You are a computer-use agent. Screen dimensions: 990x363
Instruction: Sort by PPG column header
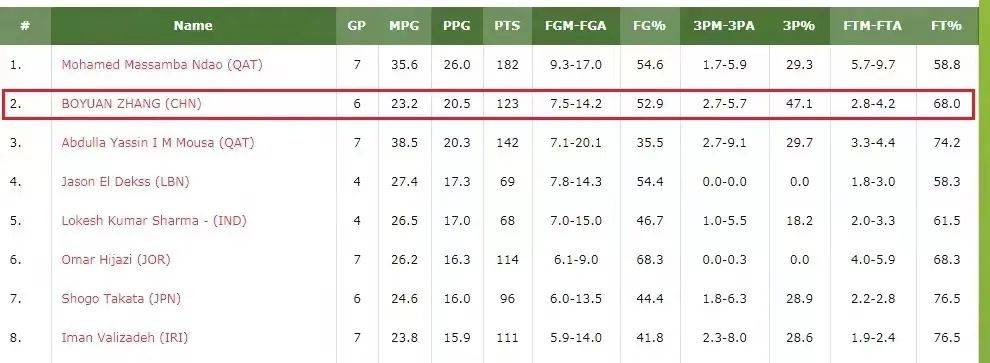[x=456, y=26]
